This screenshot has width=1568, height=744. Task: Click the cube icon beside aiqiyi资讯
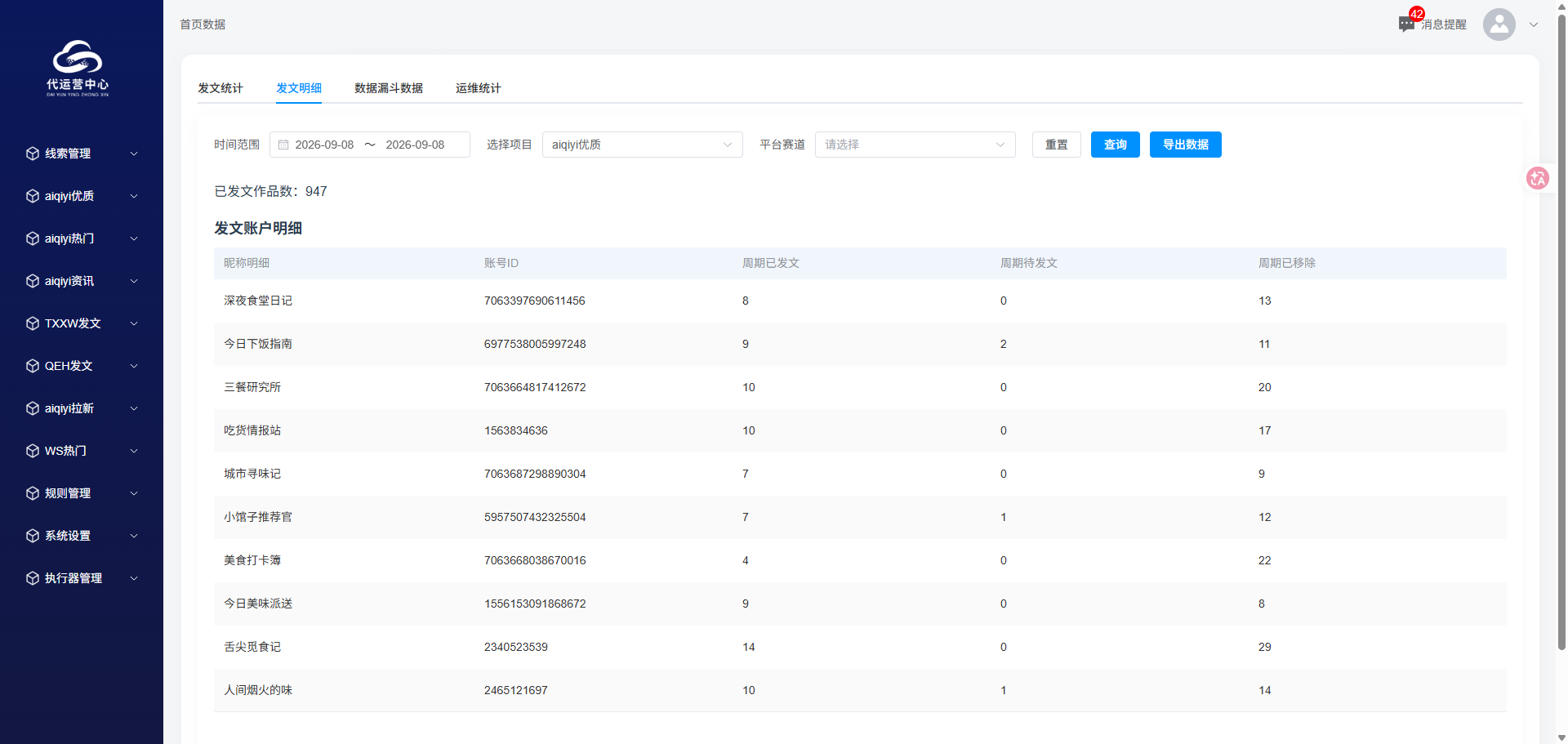coord(33,281)
